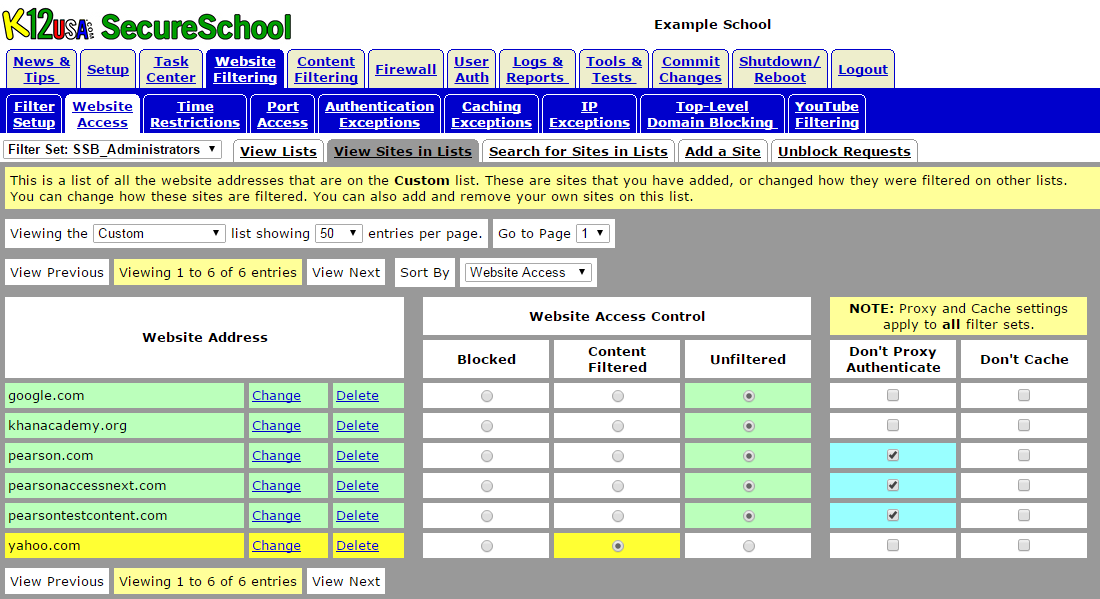1100x599 pixels.
Task: Open Top-Level Domain Blocking sub-tab
Action: [712, 114]
